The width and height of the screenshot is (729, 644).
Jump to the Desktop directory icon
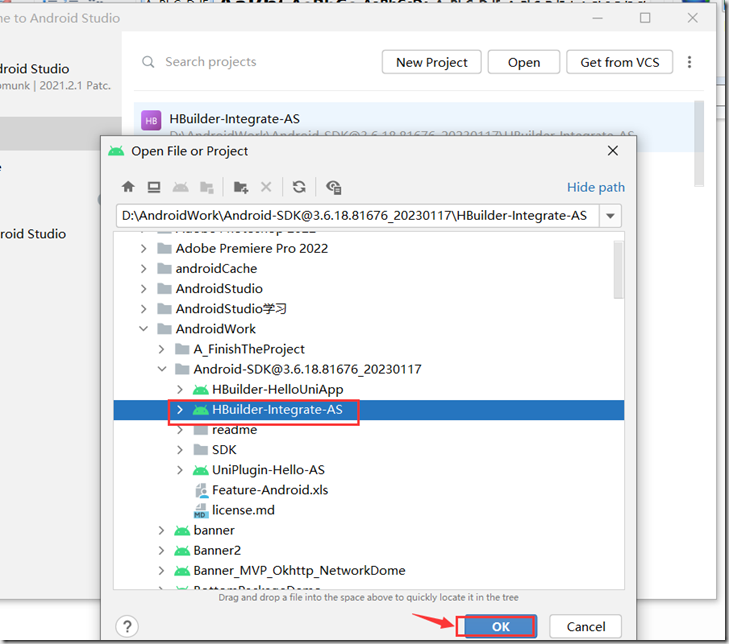[154, 187]
